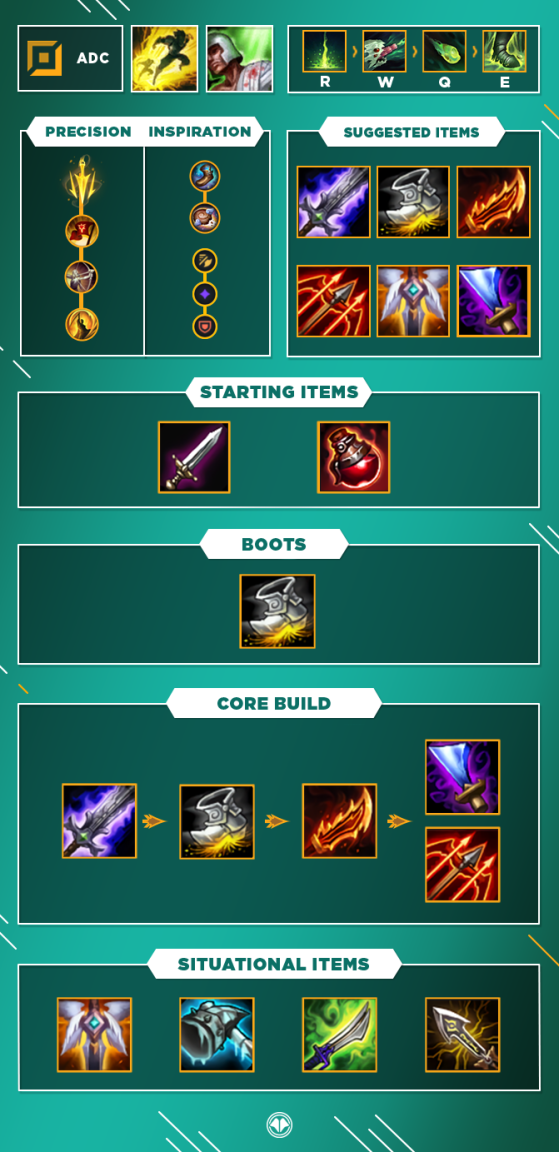559x1152 pixels.
Task: Select the boots icon under Boots section
Action: pyautogui.click(x=277, y=611)
